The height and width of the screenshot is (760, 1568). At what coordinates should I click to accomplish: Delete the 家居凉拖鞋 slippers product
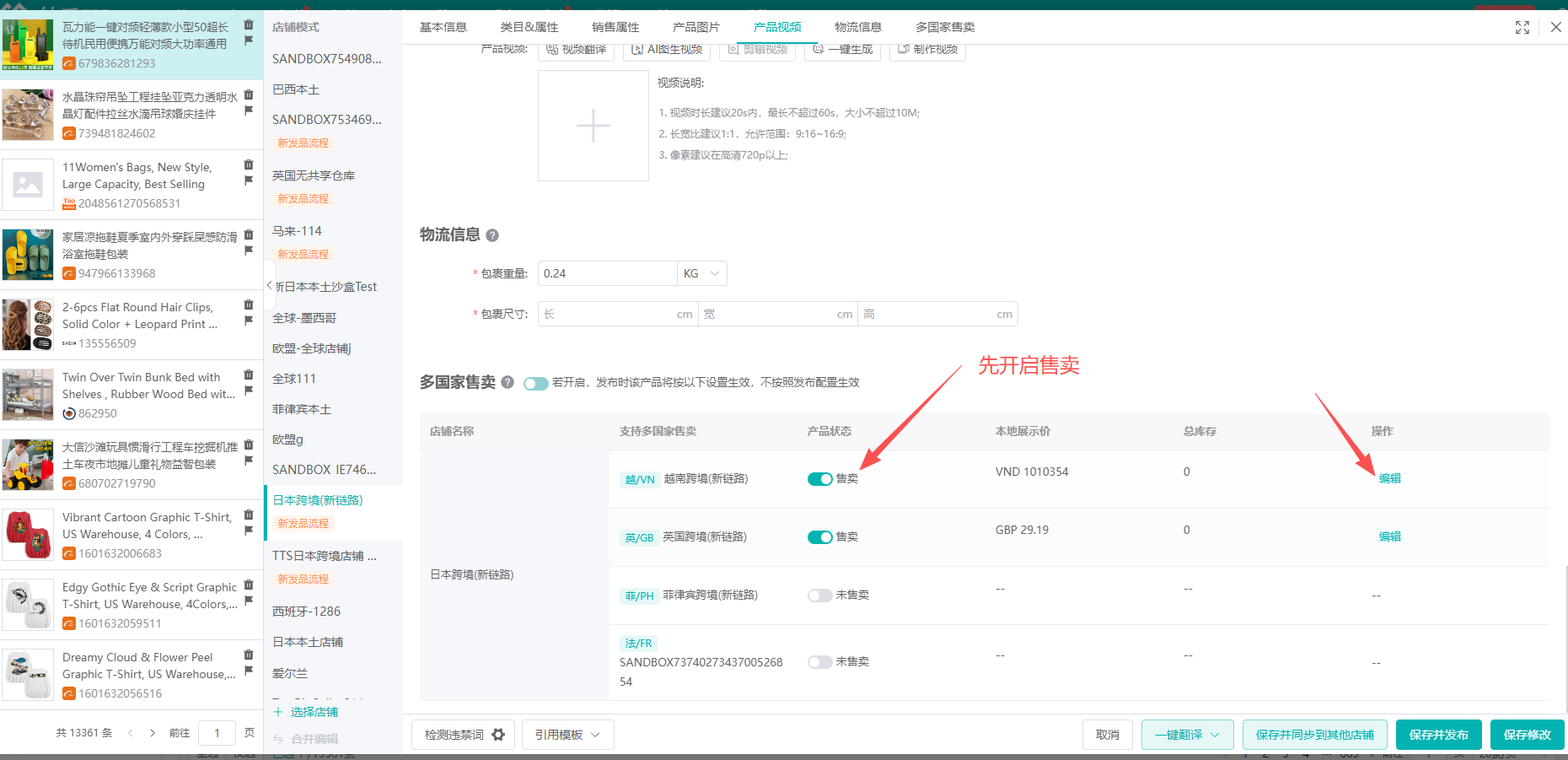(249, 235)
